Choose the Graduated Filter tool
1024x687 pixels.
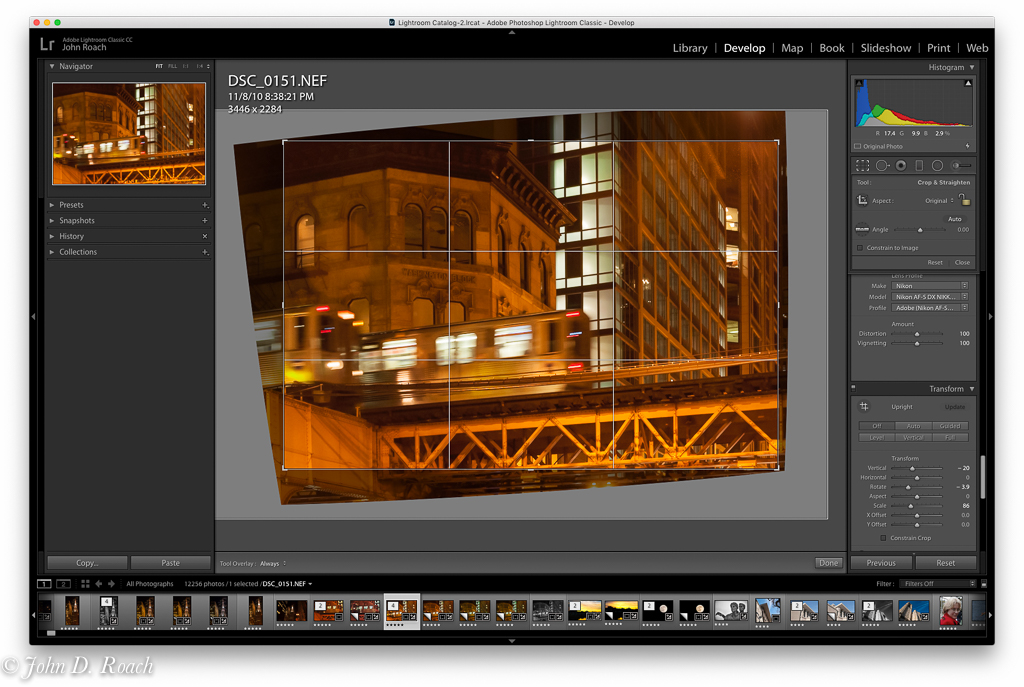pos(919,165)
